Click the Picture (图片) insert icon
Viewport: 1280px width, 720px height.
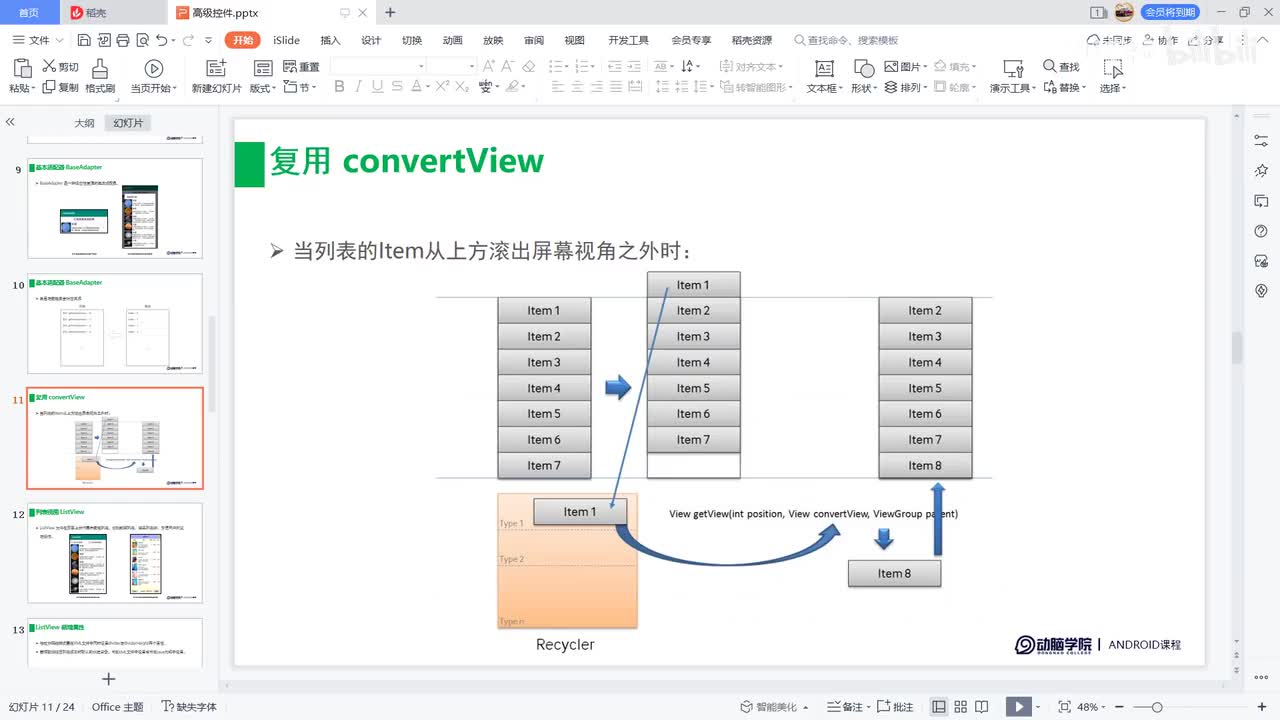click(892, 66)
